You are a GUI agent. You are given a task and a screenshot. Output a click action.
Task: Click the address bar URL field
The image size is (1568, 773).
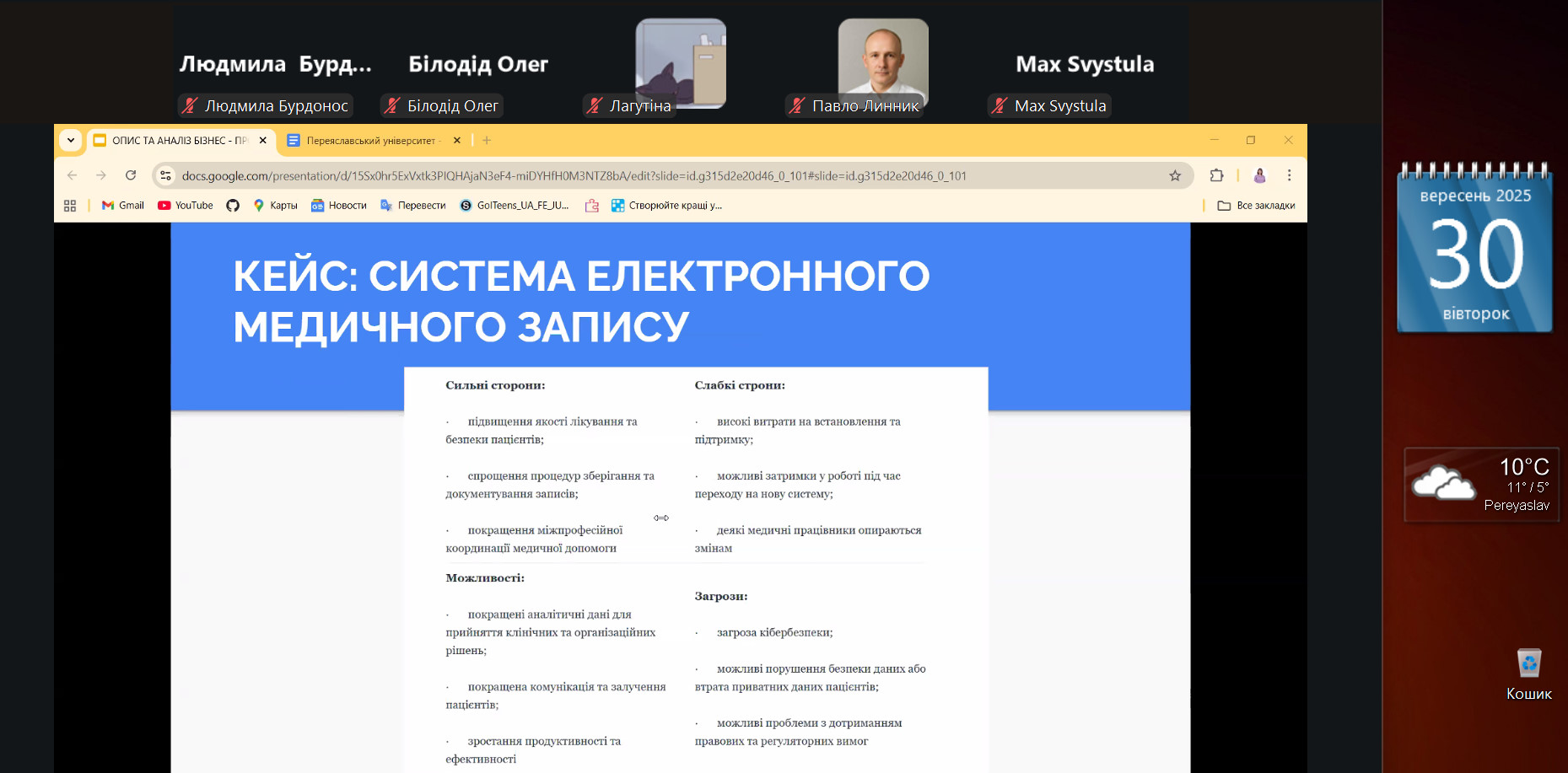[x=574, y=176]
